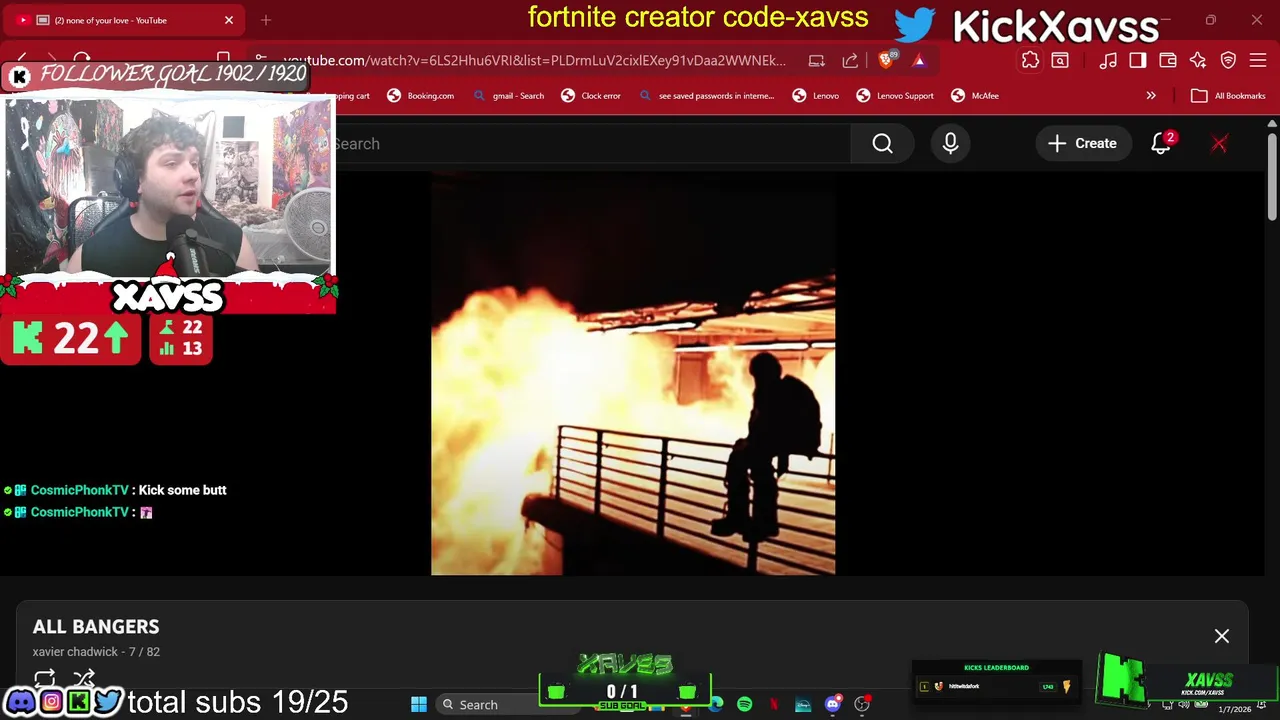Open the see saved passwords bookmark

point(706,96)
